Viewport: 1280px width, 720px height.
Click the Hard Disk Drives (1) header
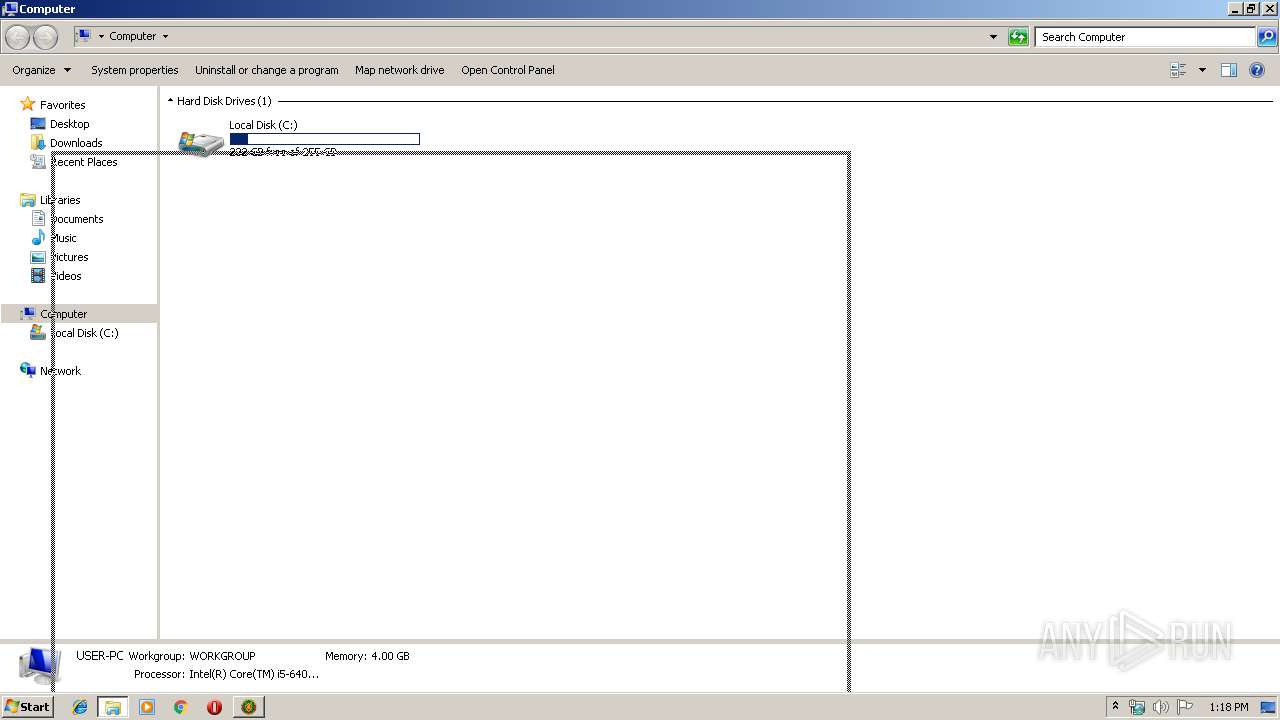[224, 101]
